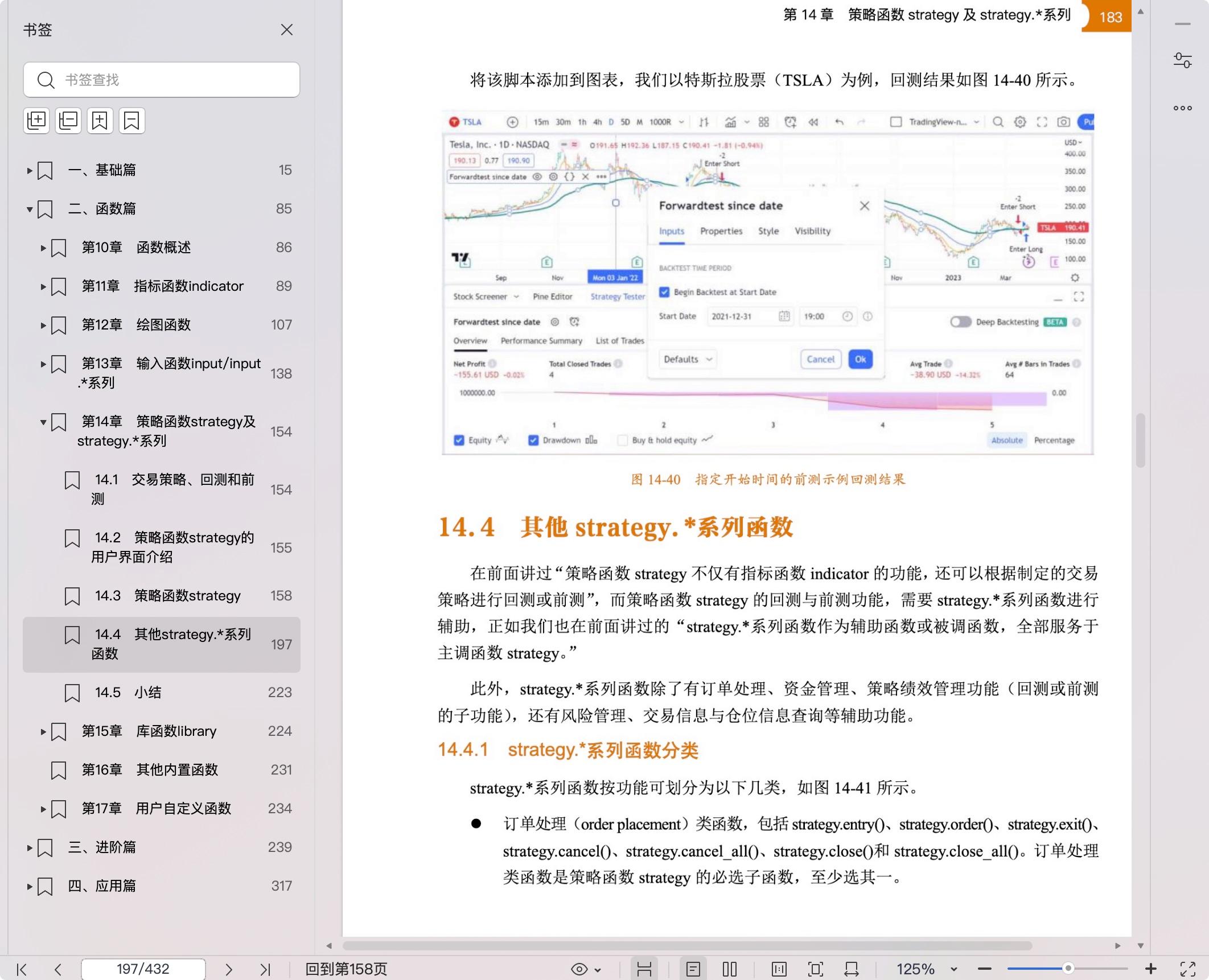This screenshot has height=980, width=1209.
Task: Open zoom level dropdown arrow
Action: [x=954, y=970]
